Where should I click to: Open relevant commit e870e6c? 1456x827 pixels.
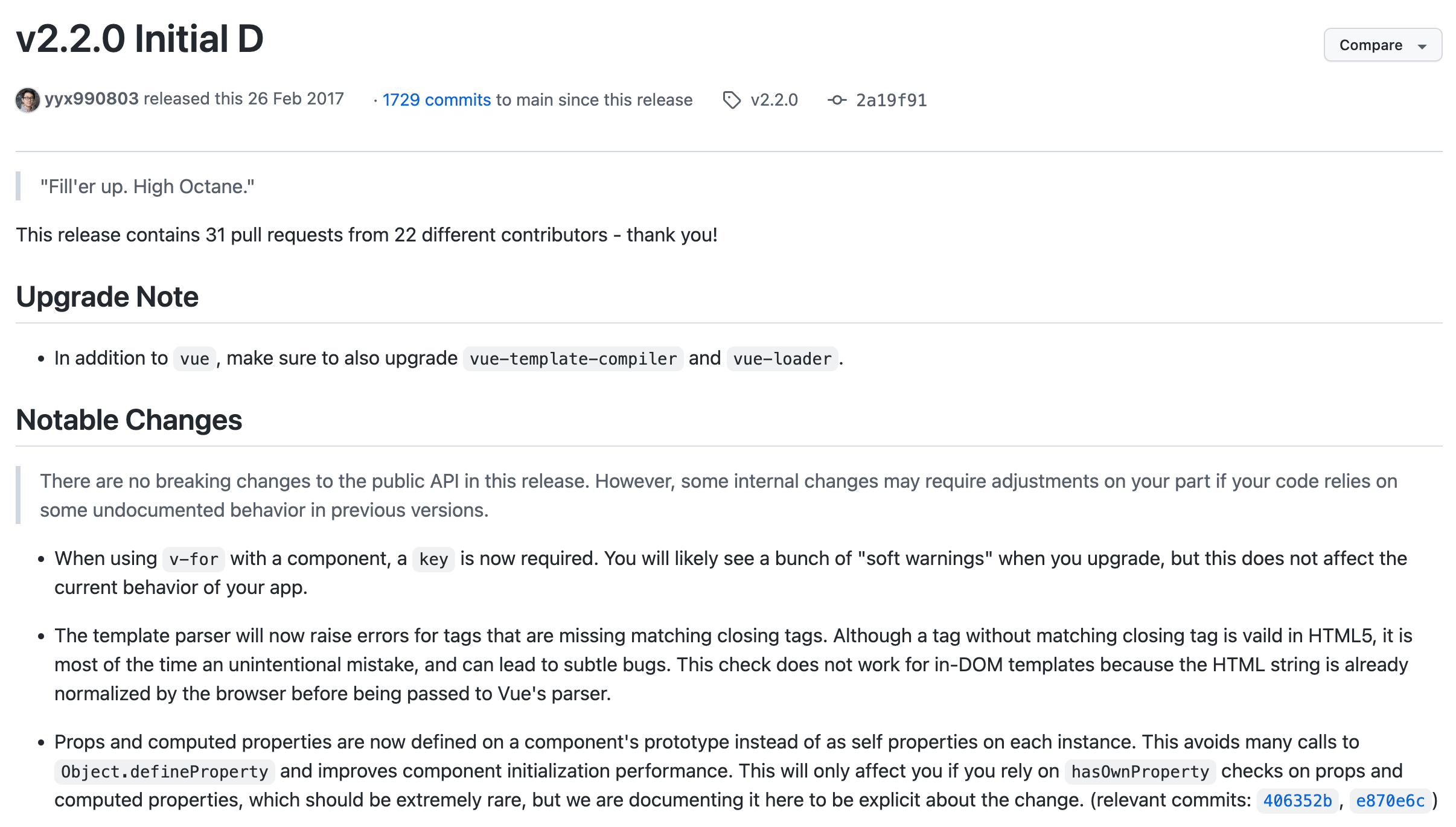point(1390,801)
